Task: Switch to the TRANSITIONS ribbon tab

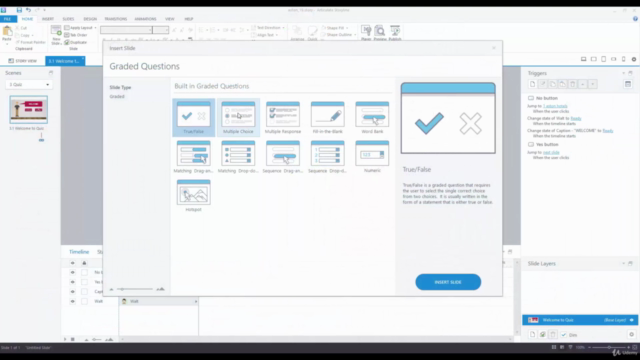Action: pos(116,19)
